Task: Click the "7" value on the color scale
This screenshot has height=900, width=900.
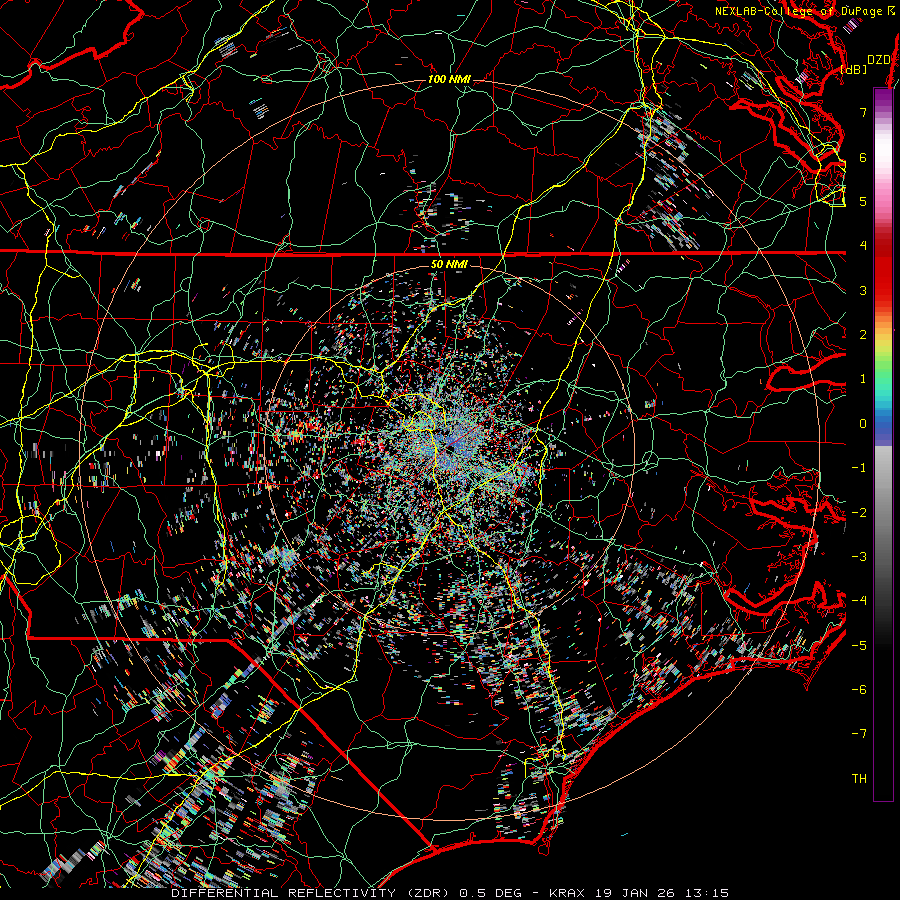Action: click(x=863, y=112)
